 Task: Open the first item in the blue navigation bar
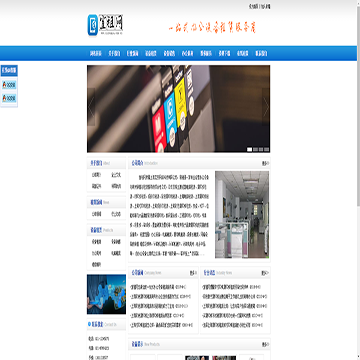coord(96,53)
